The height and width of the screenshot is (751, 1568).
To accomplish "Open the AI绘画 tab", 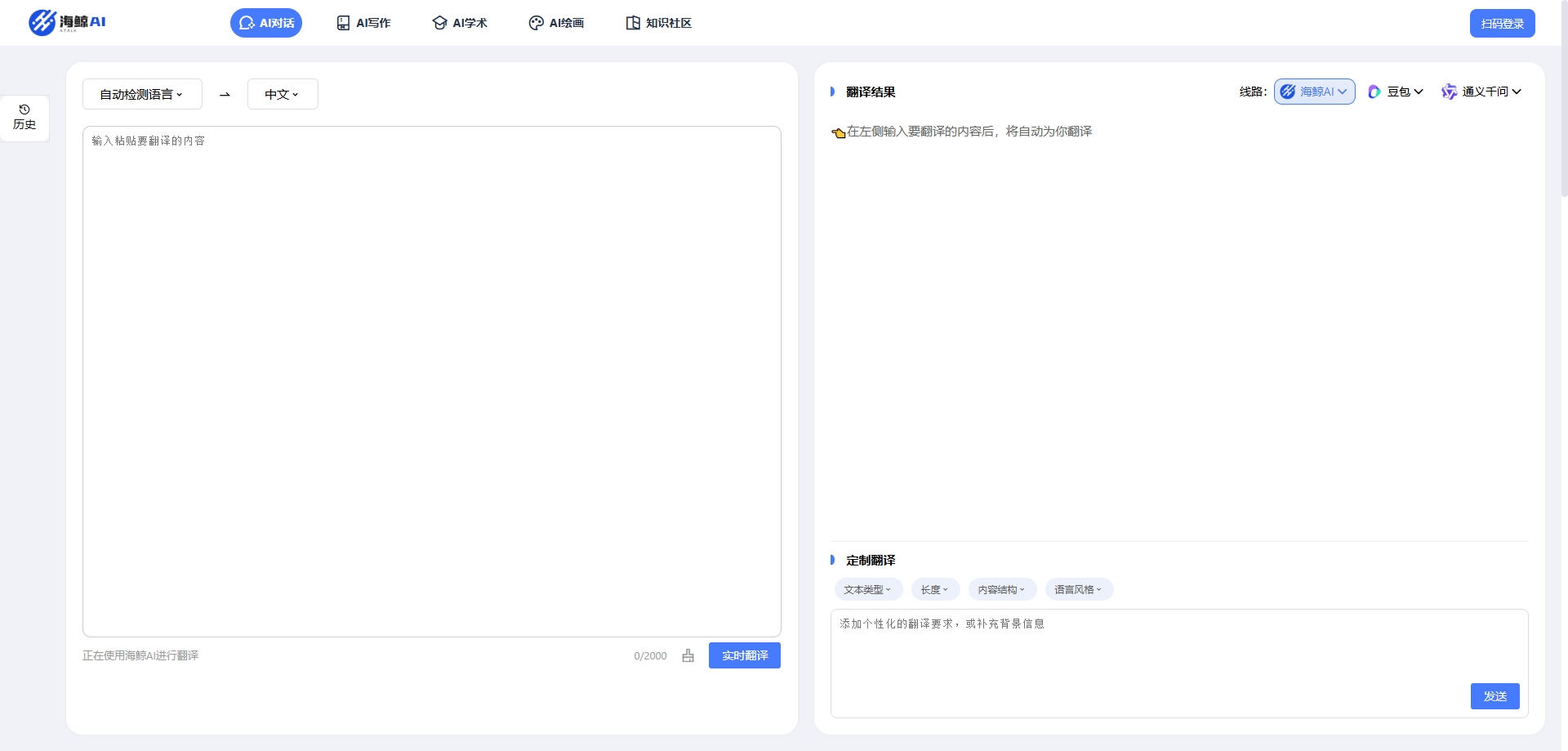I will click(556, 23).
